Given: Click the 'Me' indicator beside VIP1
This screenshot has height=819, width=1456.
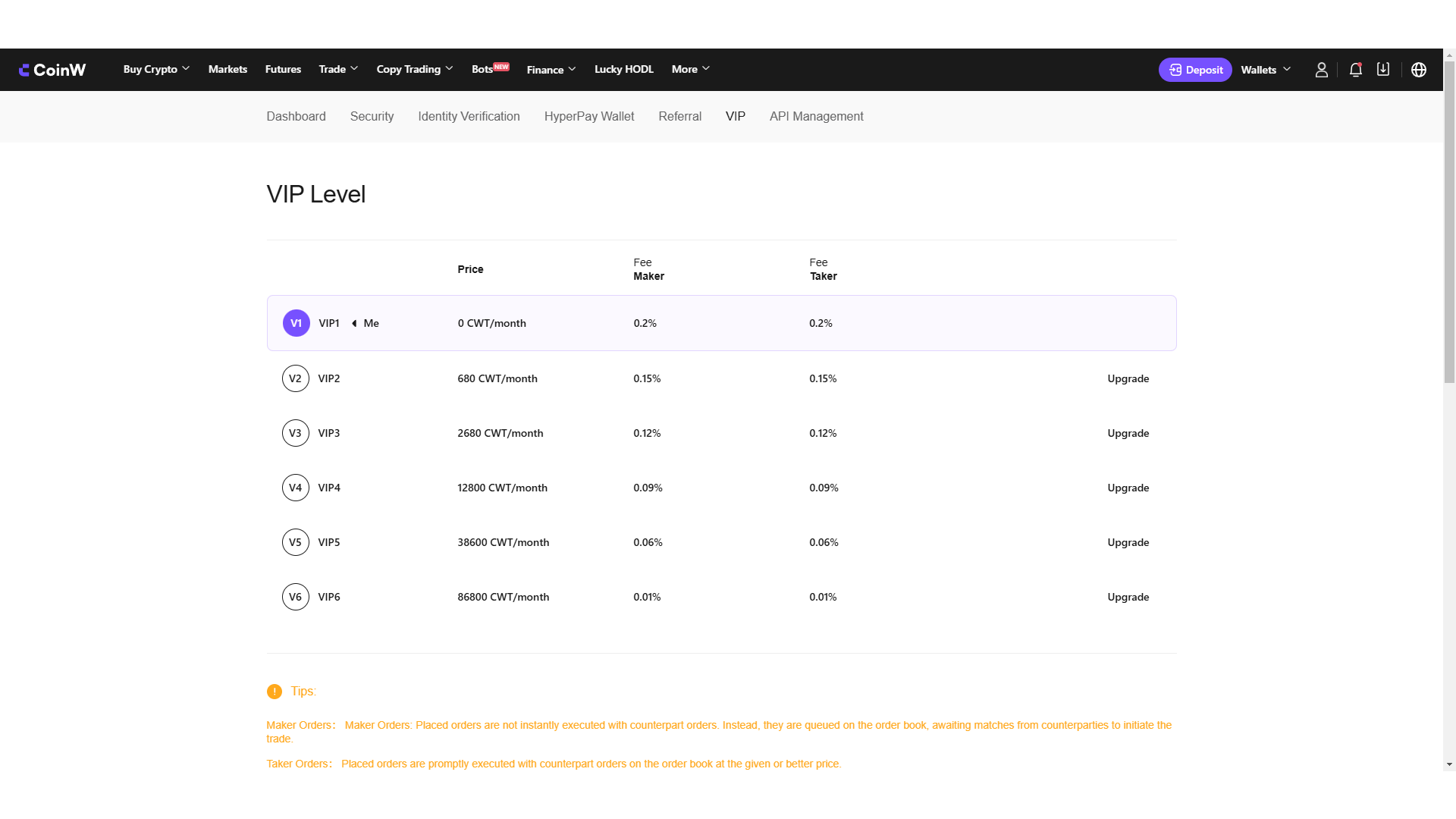Looking at the screenshot, I should (366, 323).
